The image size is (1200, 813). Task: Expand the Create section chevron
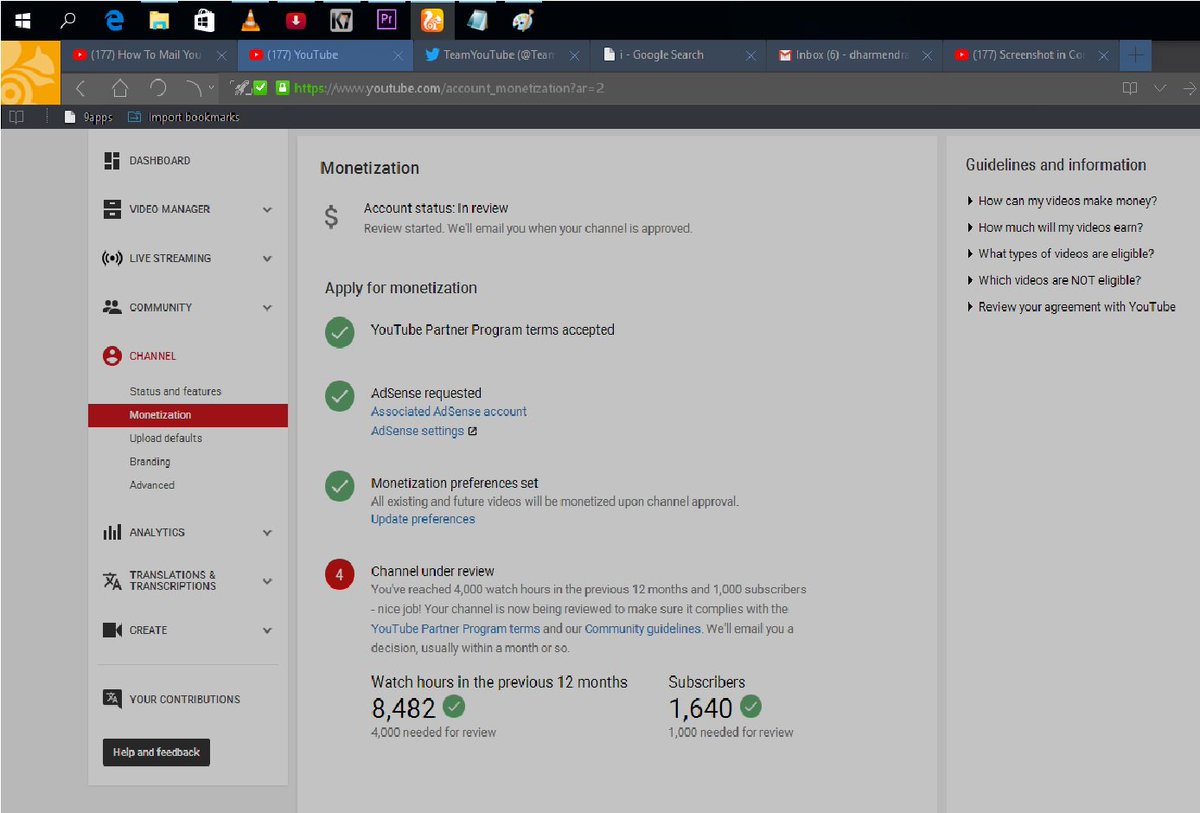tap(267, 631)
